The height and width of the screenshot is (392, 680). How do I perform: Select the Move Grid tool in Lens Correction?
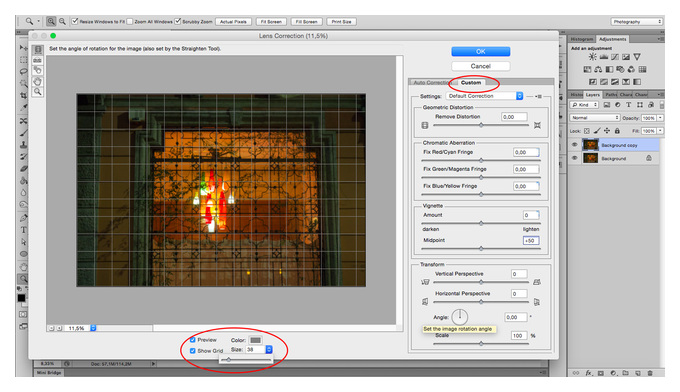click(x=38, y=71)
